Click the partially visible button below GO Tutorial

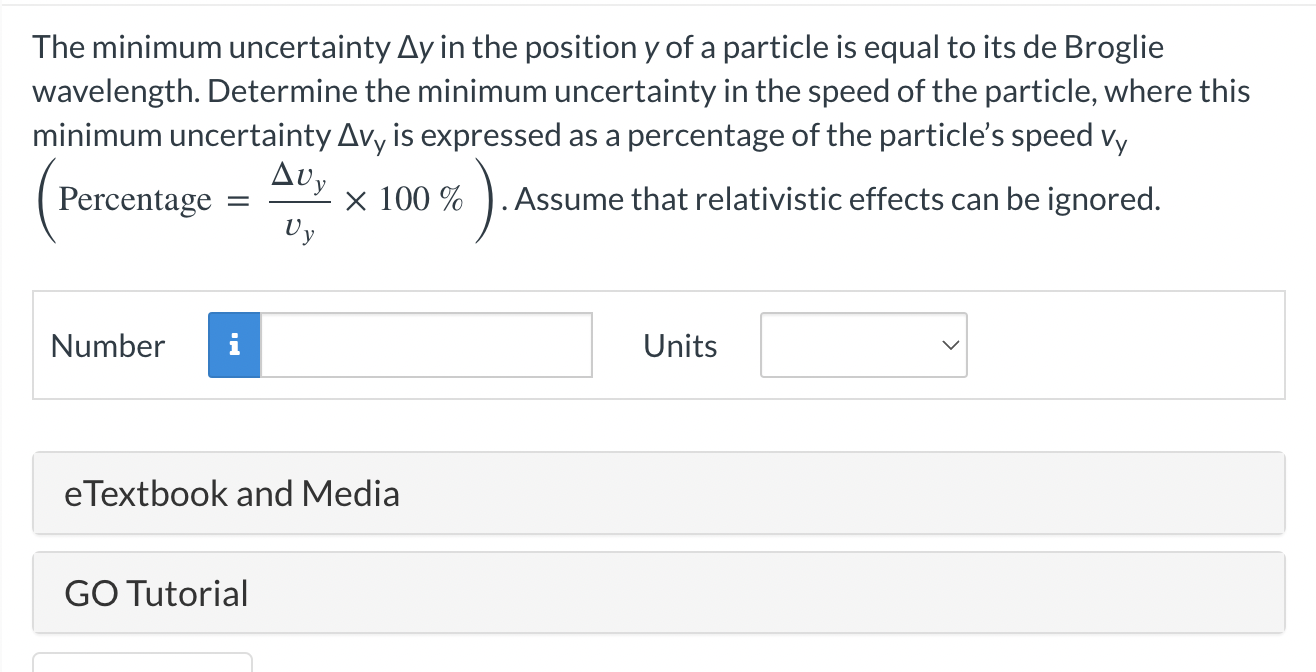pyautogui.click(x=143, y=665)
